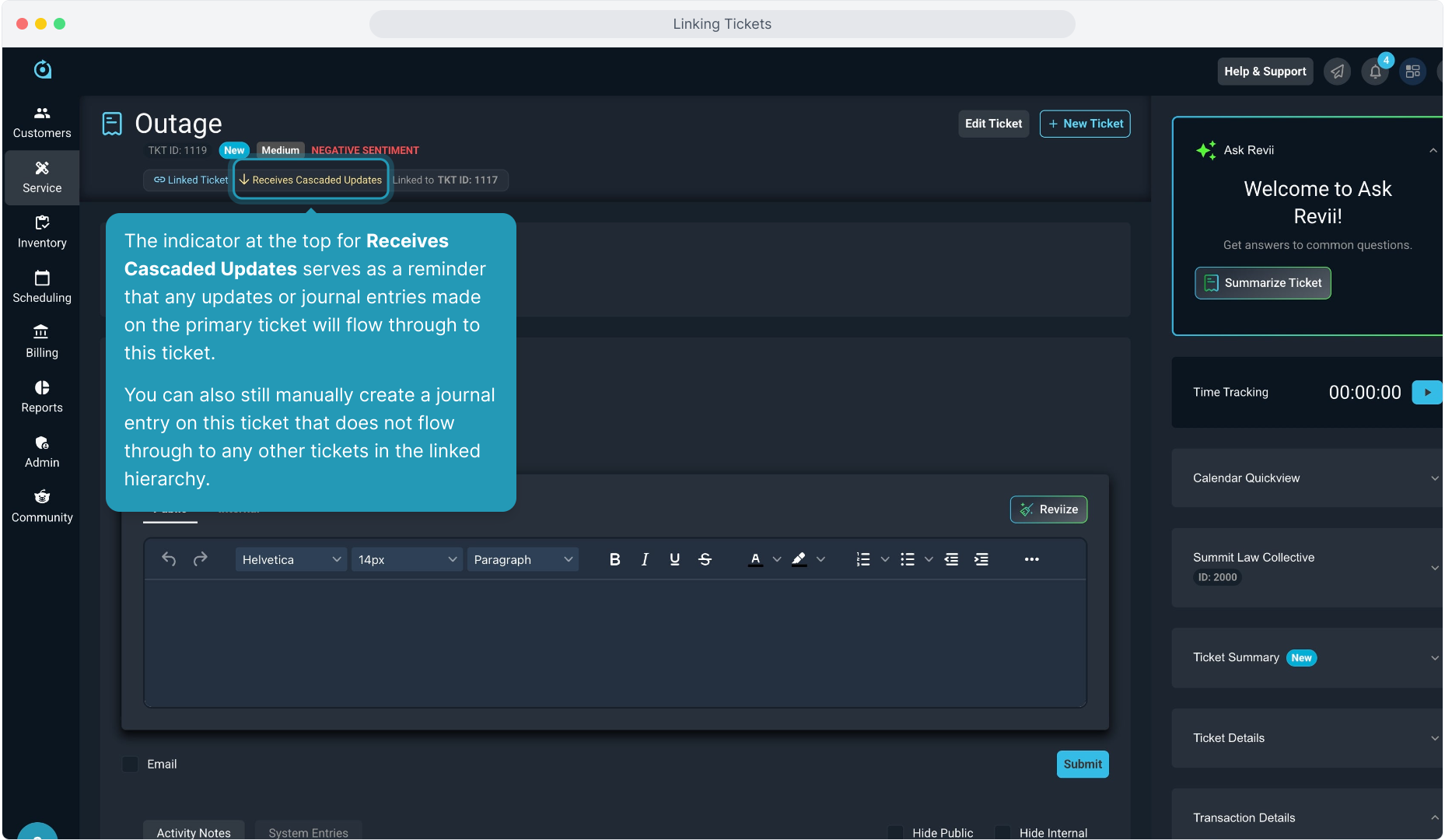Screen dimensions: 1445x840
Task: Check the Hide Public checkbox
Action: (896, 832)
